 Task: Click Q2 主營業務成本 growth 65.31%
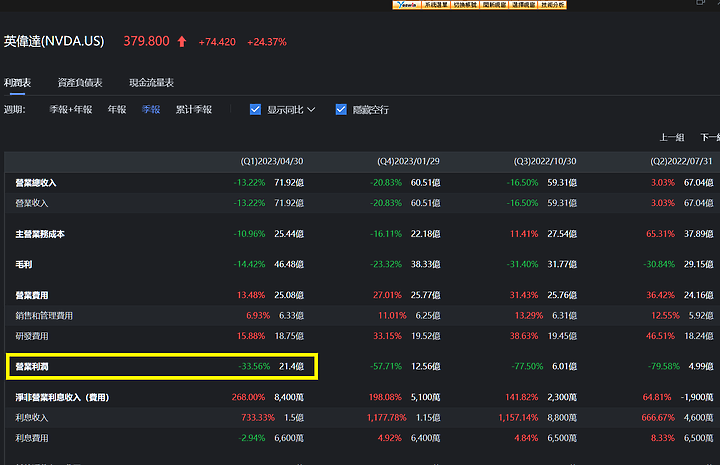[660, 234]
